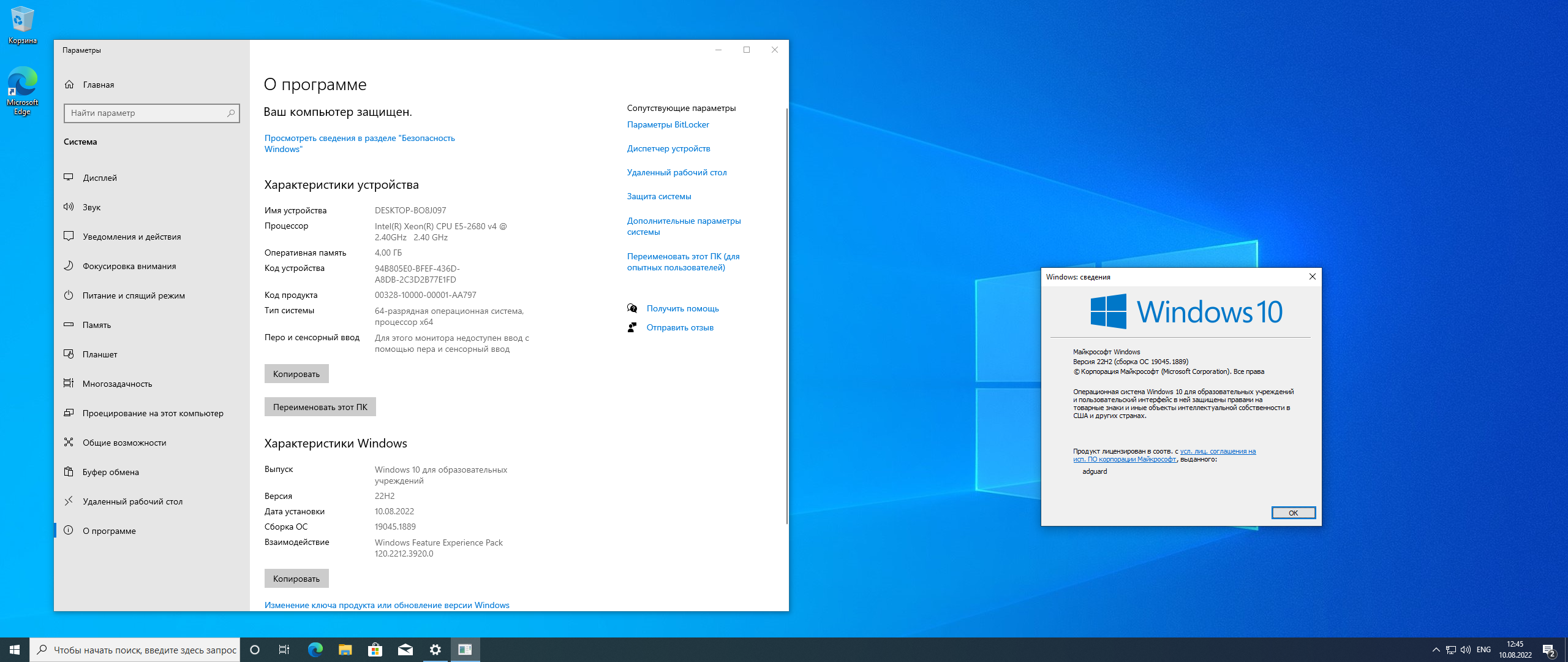The width and height of the screenshot is (1568, 662).
Task: Click the О программе info icon
Action: click(69, 530)
